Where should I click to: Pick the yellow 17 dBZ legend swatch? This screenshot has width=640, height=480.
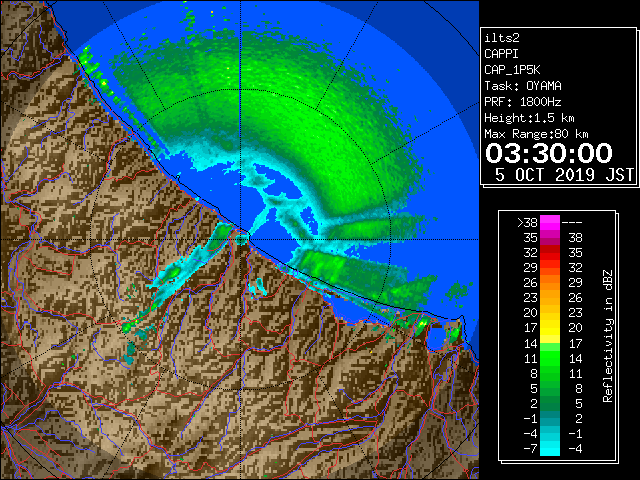550,328
